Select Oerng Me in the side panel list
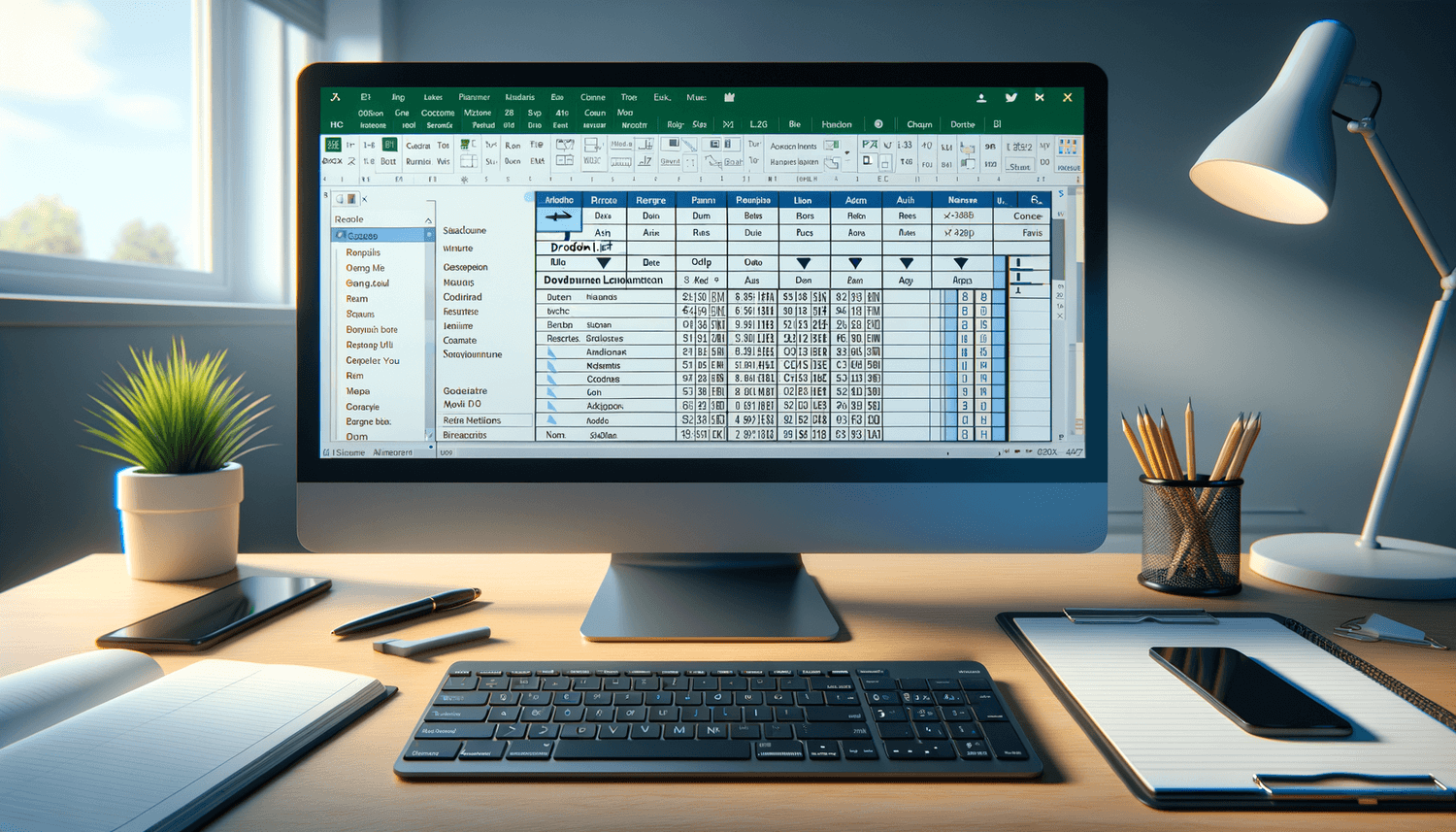Screen dimensions: 1456x832 pyautogui.click(x=365, y=268)
